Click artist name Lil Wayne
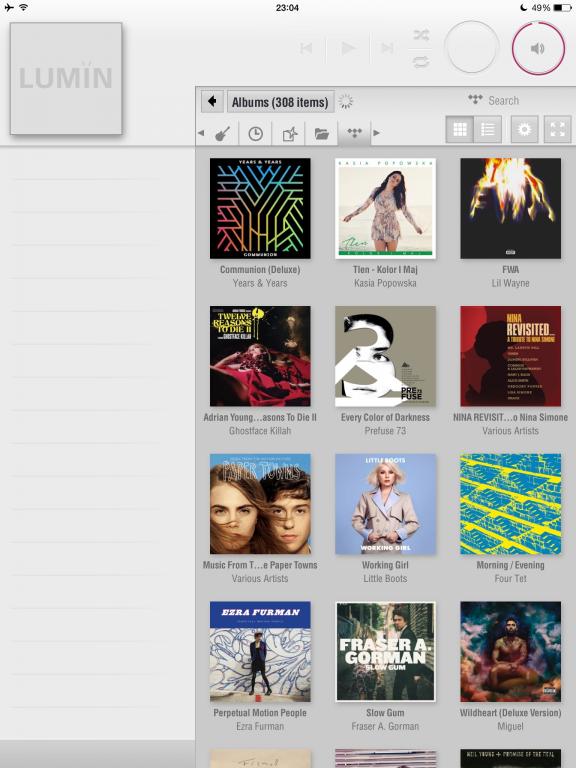The width and height of the screenshot is (576, 768). tap(510, 283)
